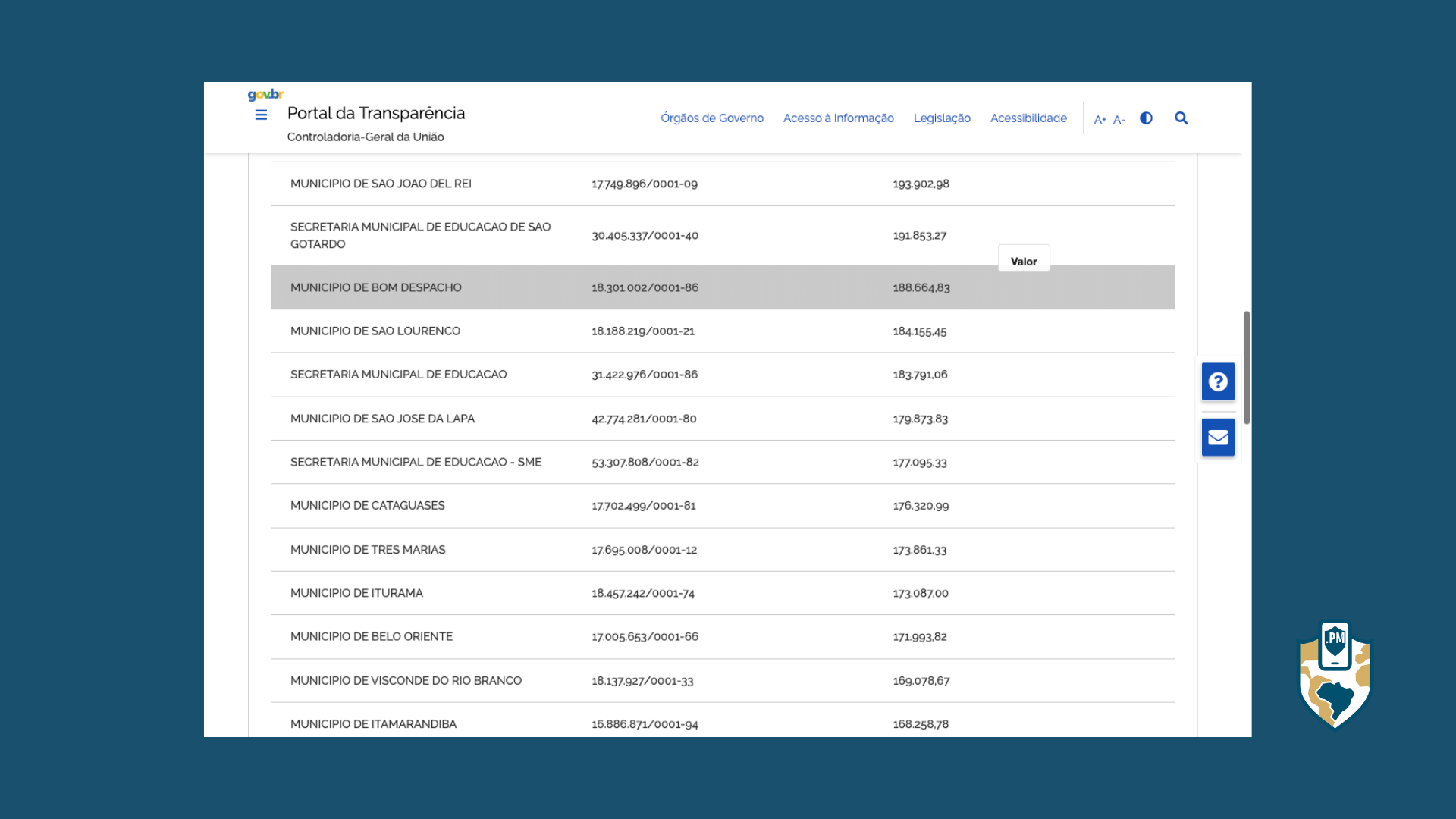Toggle high contrast mode icon
Image resolution: width=1456 pixels, height=819 pixels.
click(x=1146, y=118)
